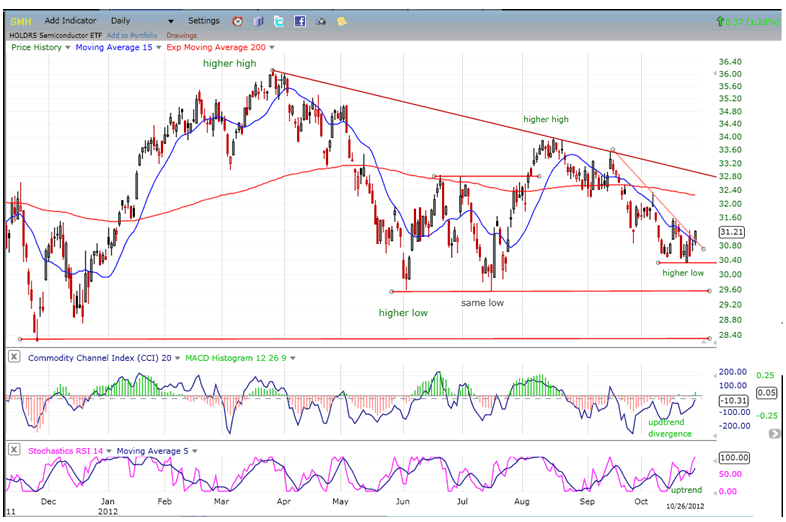The image size is (786, 522).
Task: Click the yellow note icon
Action: (x=342, y=21)
